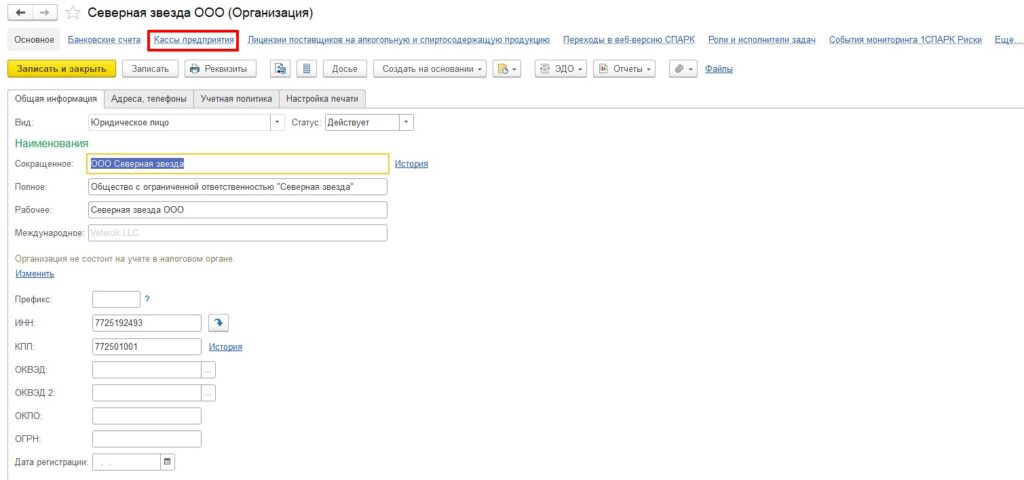Open the Кассы предприятия link
1024x480 pixels.
pos(193,40)
